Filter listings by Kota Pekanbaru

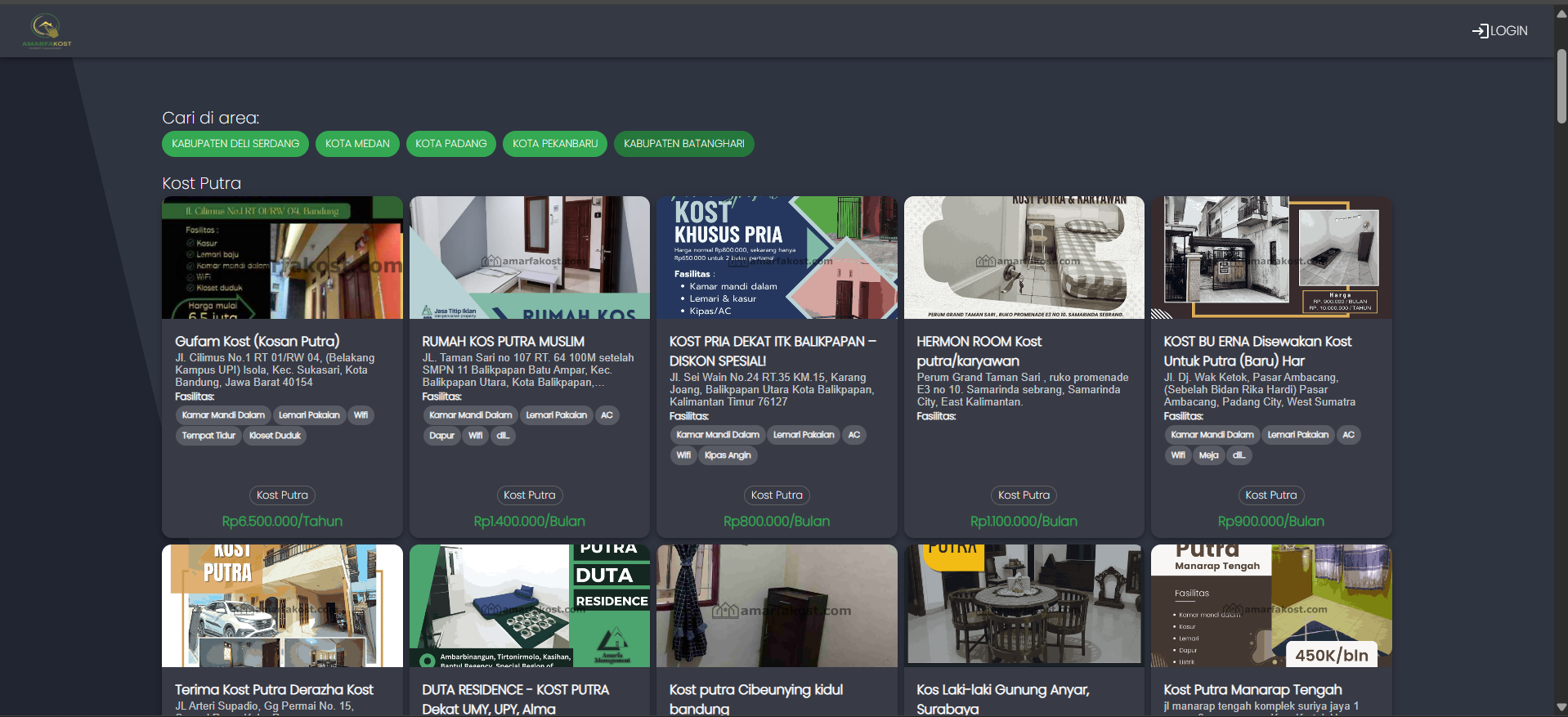click(555, 144)
